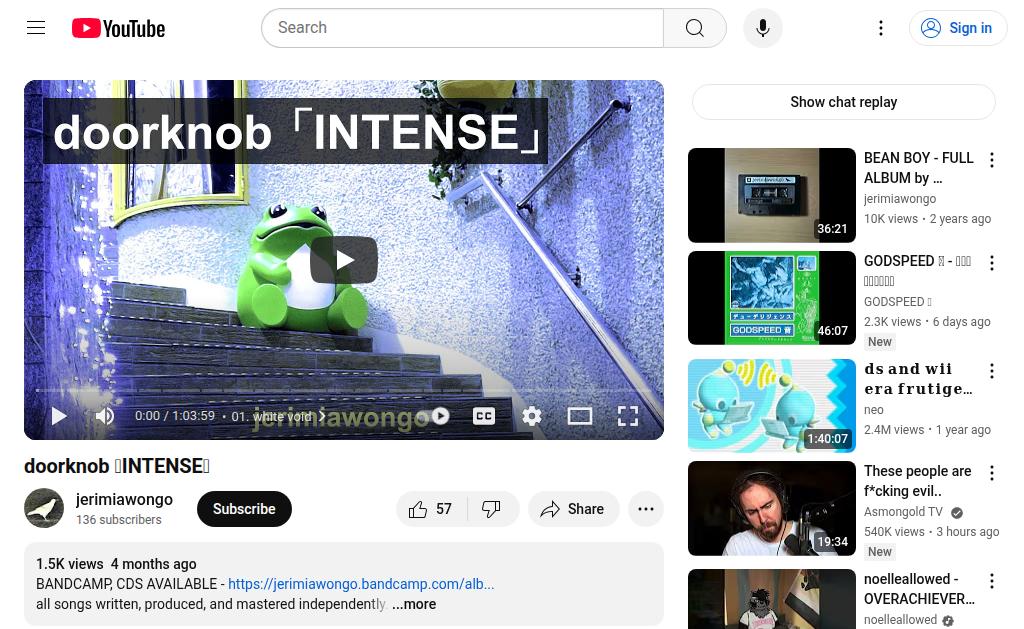Open 'ds and wii era frutige…' title
Image resolution: width=1024 pixels, height=629 pixels.
pos(918,379)
